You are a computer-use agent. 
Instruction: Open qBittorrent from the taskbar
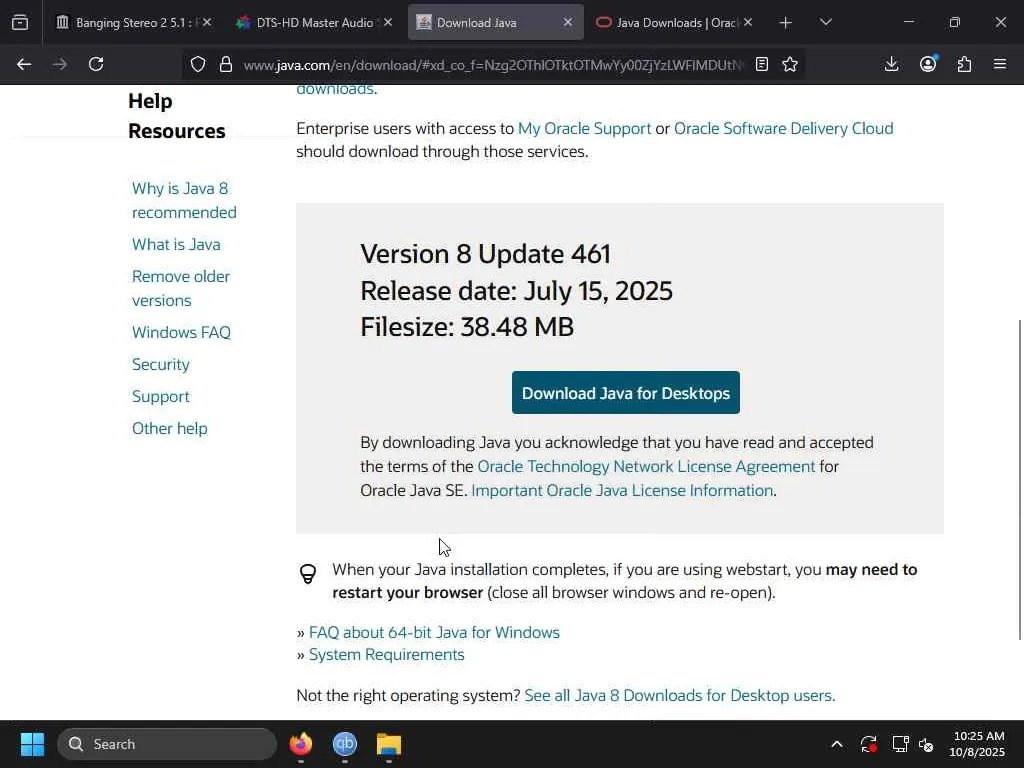[345, 744]
